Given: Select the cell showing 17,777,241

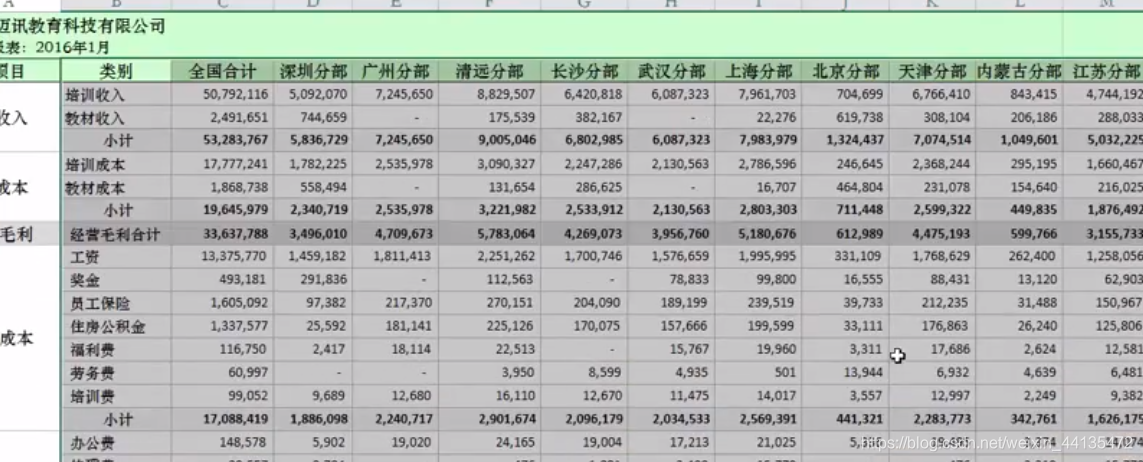Looking at the screenshot, I should click(x=222, y=165).
